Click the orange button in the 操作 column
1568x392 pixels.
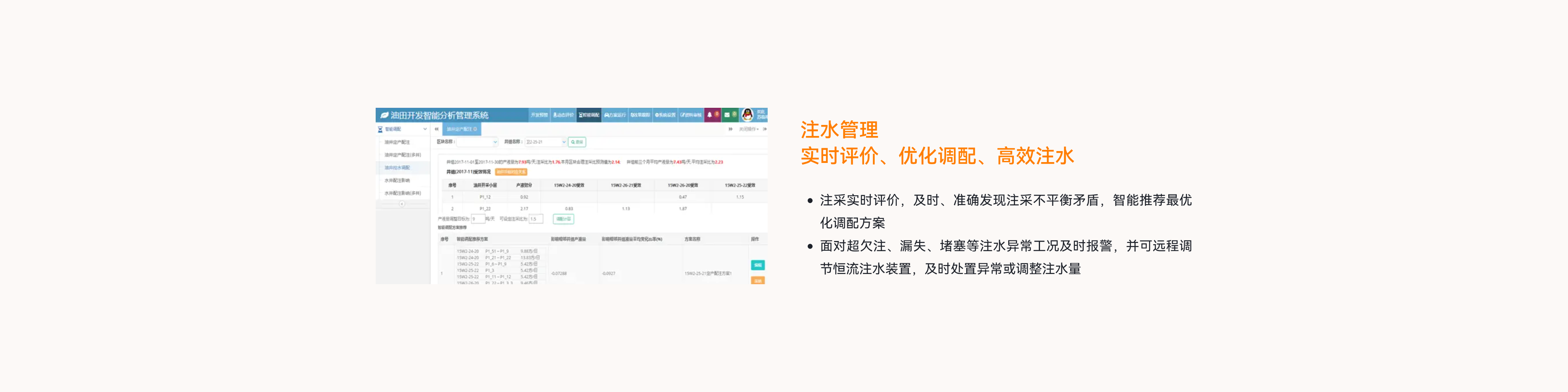coord(758,280)
